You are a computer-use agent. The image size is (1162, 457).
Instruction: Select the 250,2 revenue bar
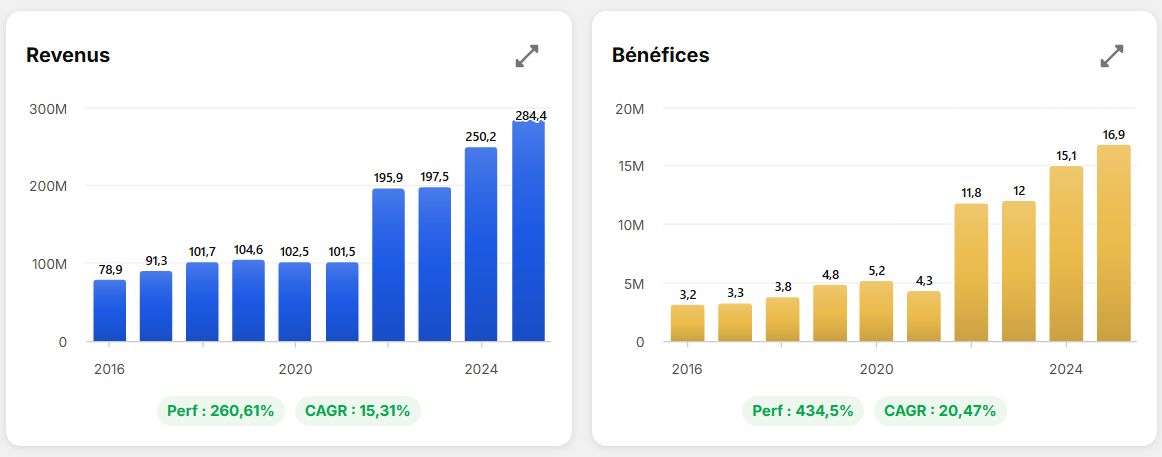click(481, 244)
